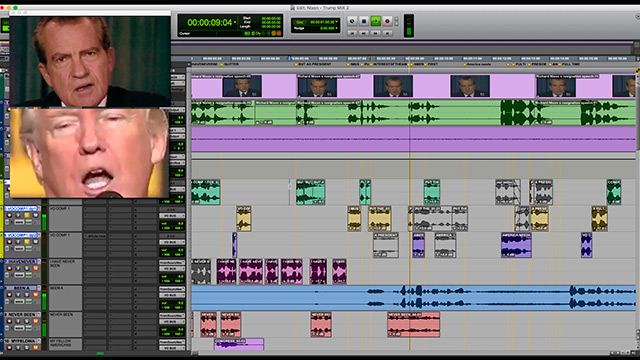Image resolution: width=640 pixels, height=360 pixels.
Task: Toggle the Online button in the transport
Action: pos(352,21)
